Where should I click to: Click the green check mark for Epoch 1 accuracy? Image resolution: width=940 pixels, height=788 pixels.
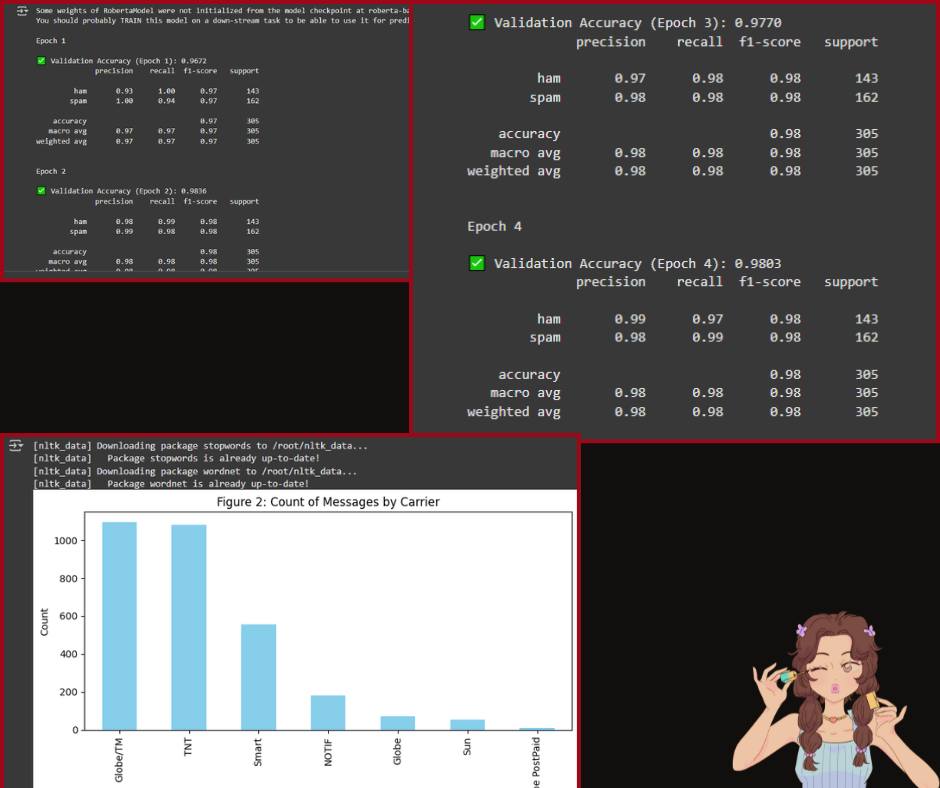point(41,61)
